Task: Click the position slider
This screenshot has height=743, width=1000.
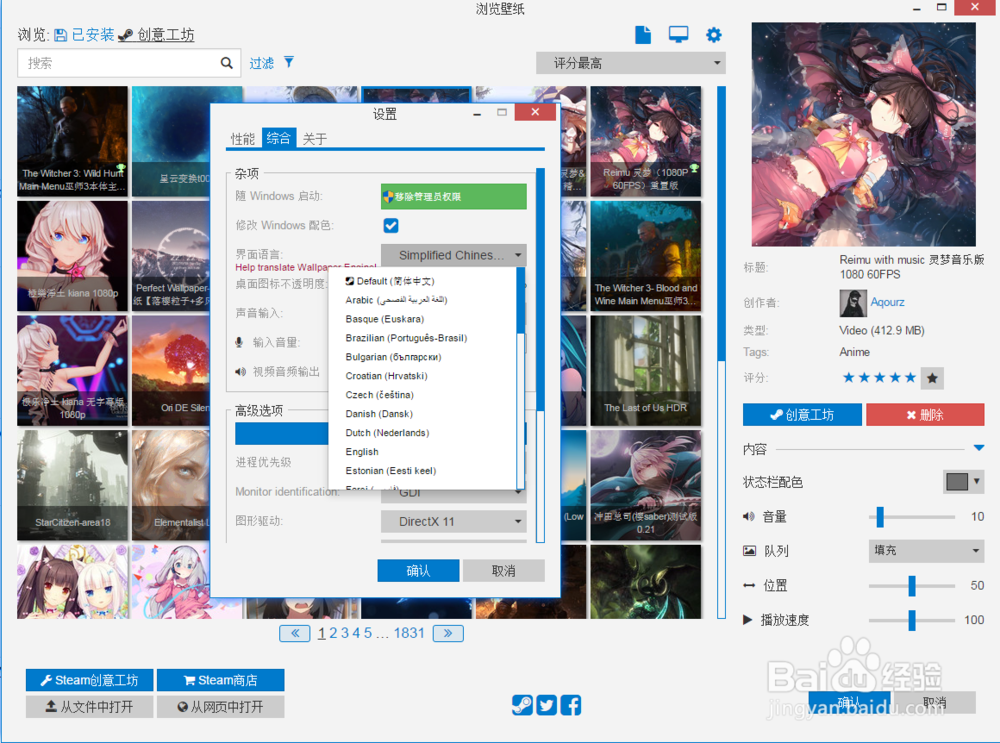Action: (912, 585)
